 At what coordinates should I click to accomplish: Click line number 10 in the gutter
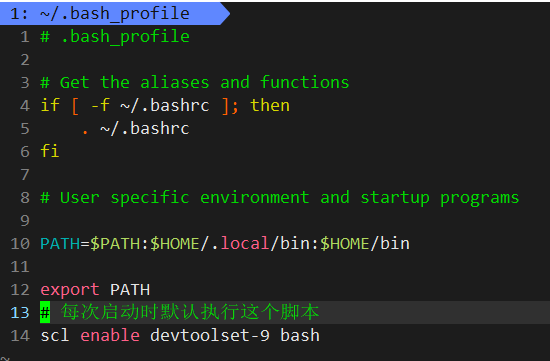[x=20, y=244]
